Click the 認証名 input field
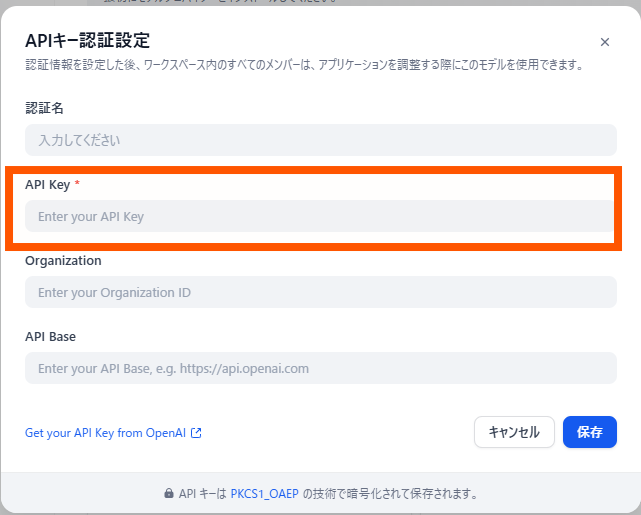 point(320,140)
